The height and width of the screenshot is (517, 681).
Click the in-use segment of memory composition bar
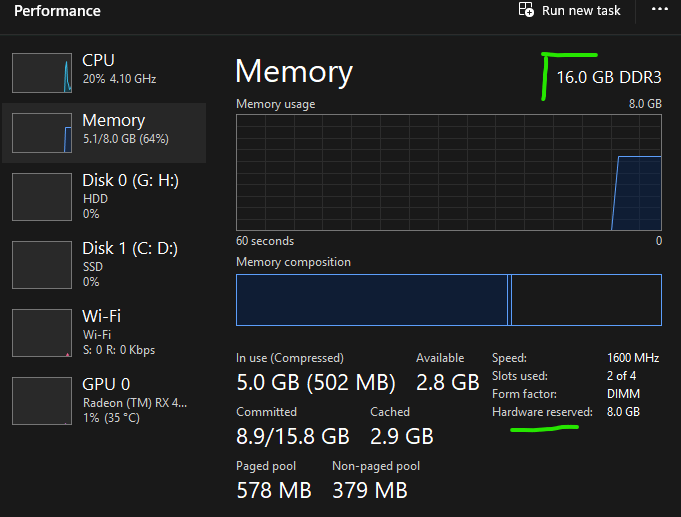coord(372,300)
